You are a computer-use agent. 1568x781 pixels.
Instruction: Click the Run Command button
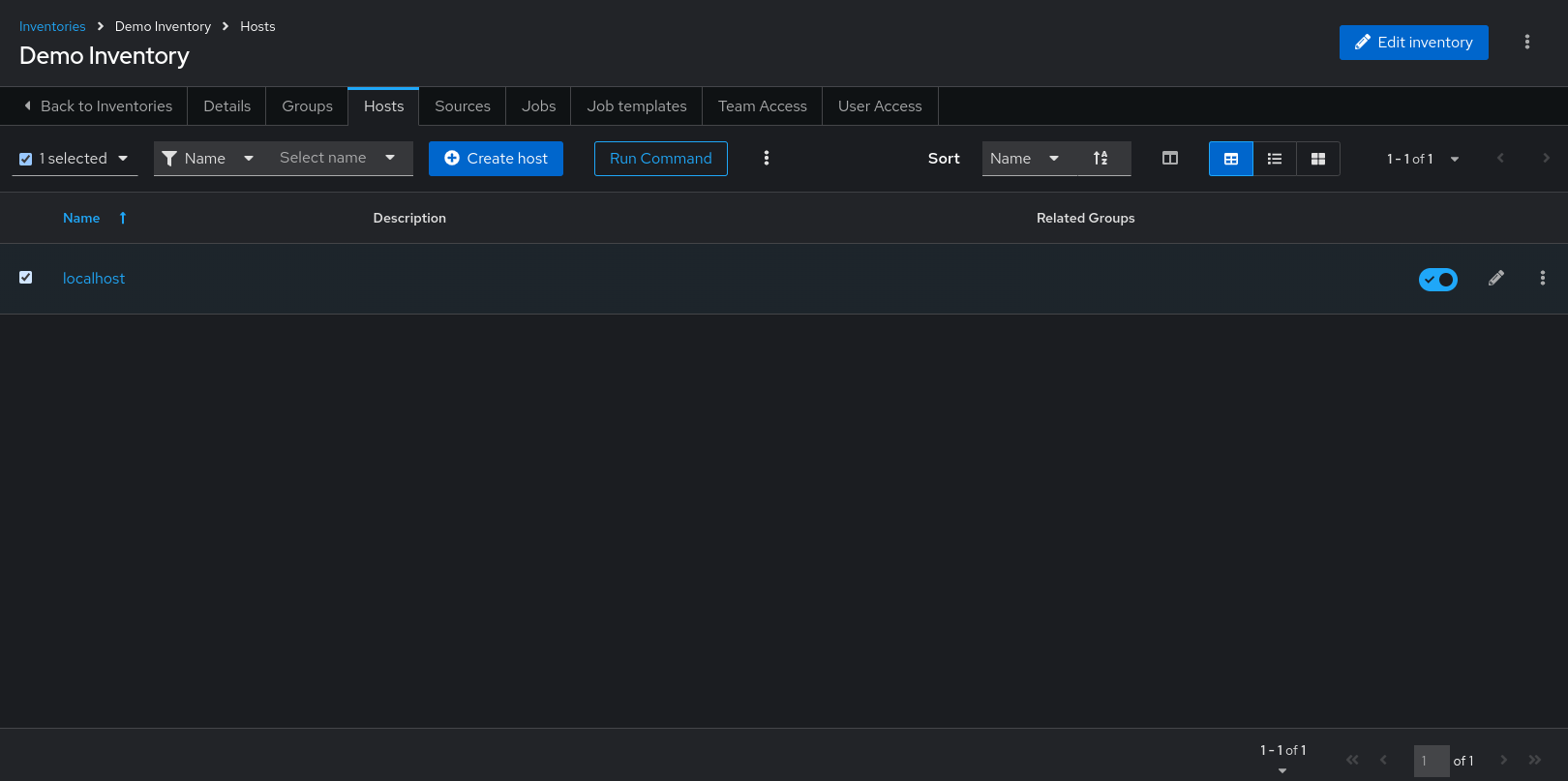tap(661, 159)
